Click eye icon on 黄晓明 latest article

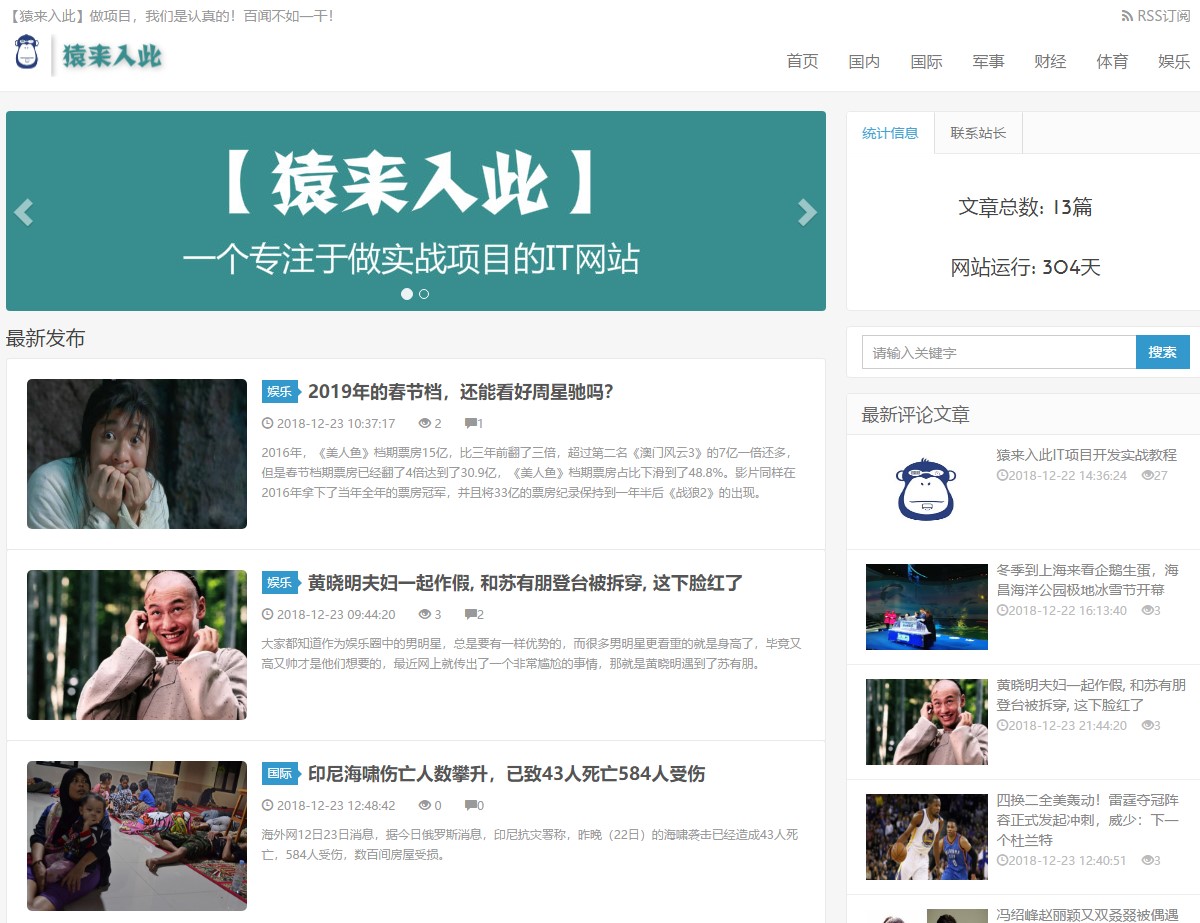point(424,614)
